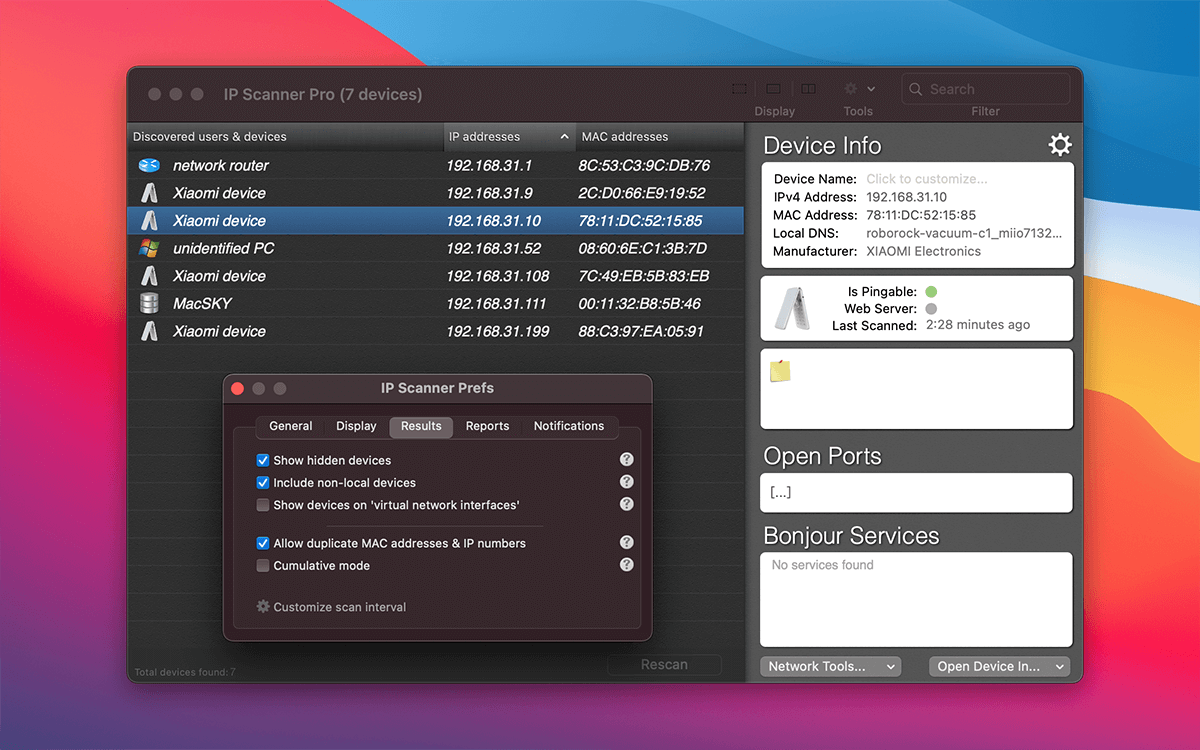
Task: Click the device picture in status card
Action: pyautogui.click(x=793, y=309)
